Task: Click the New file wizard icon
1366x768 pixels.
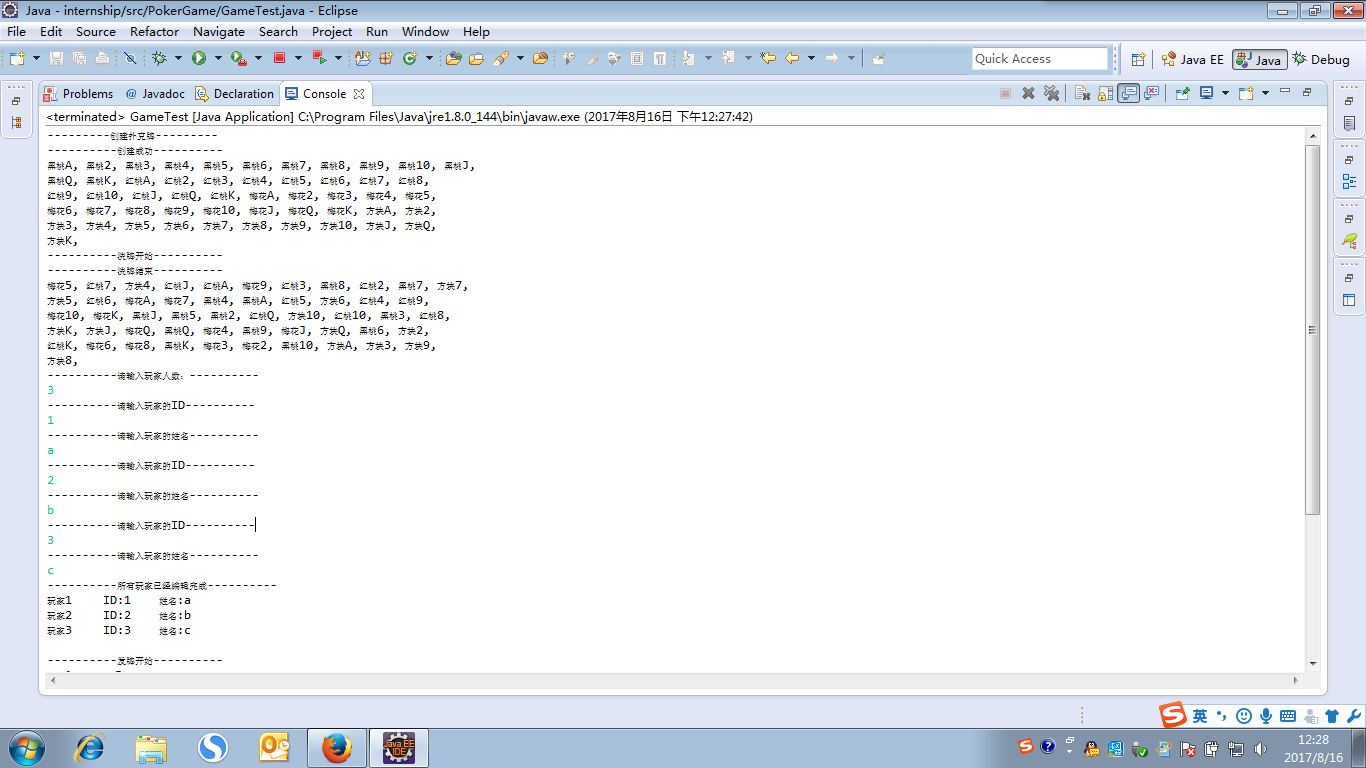Action: 19,58
